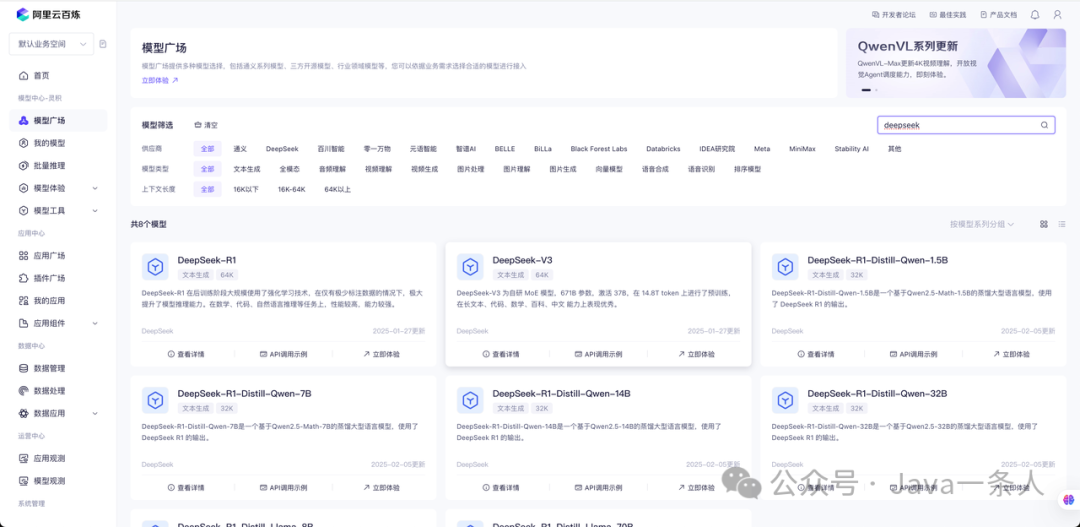Click the user account icon
Image resolution: width=1080 pixels, height=527 pixels.
click(x=1057, y=14)
